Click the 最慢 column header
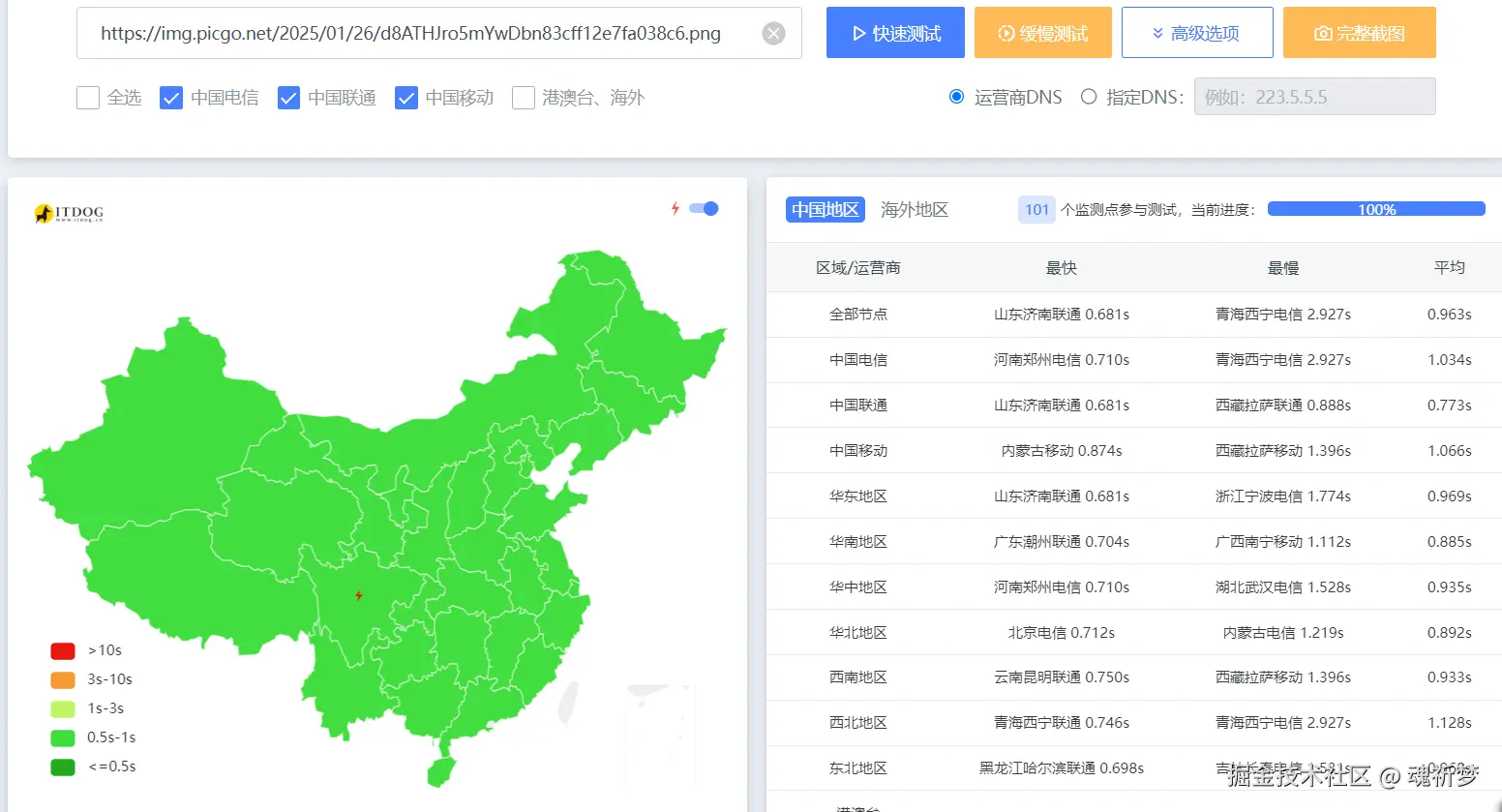 (x=1283, y=268)
